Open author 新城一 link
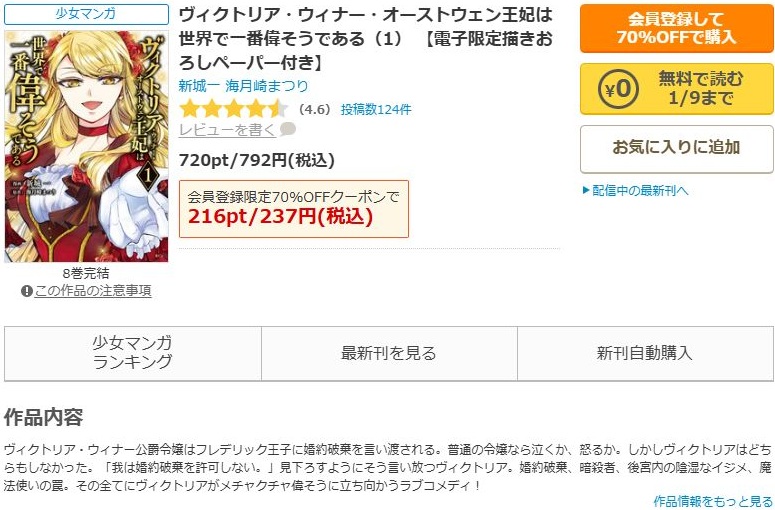The height and width of the screenshot is (510, 775). click(200, 86)
